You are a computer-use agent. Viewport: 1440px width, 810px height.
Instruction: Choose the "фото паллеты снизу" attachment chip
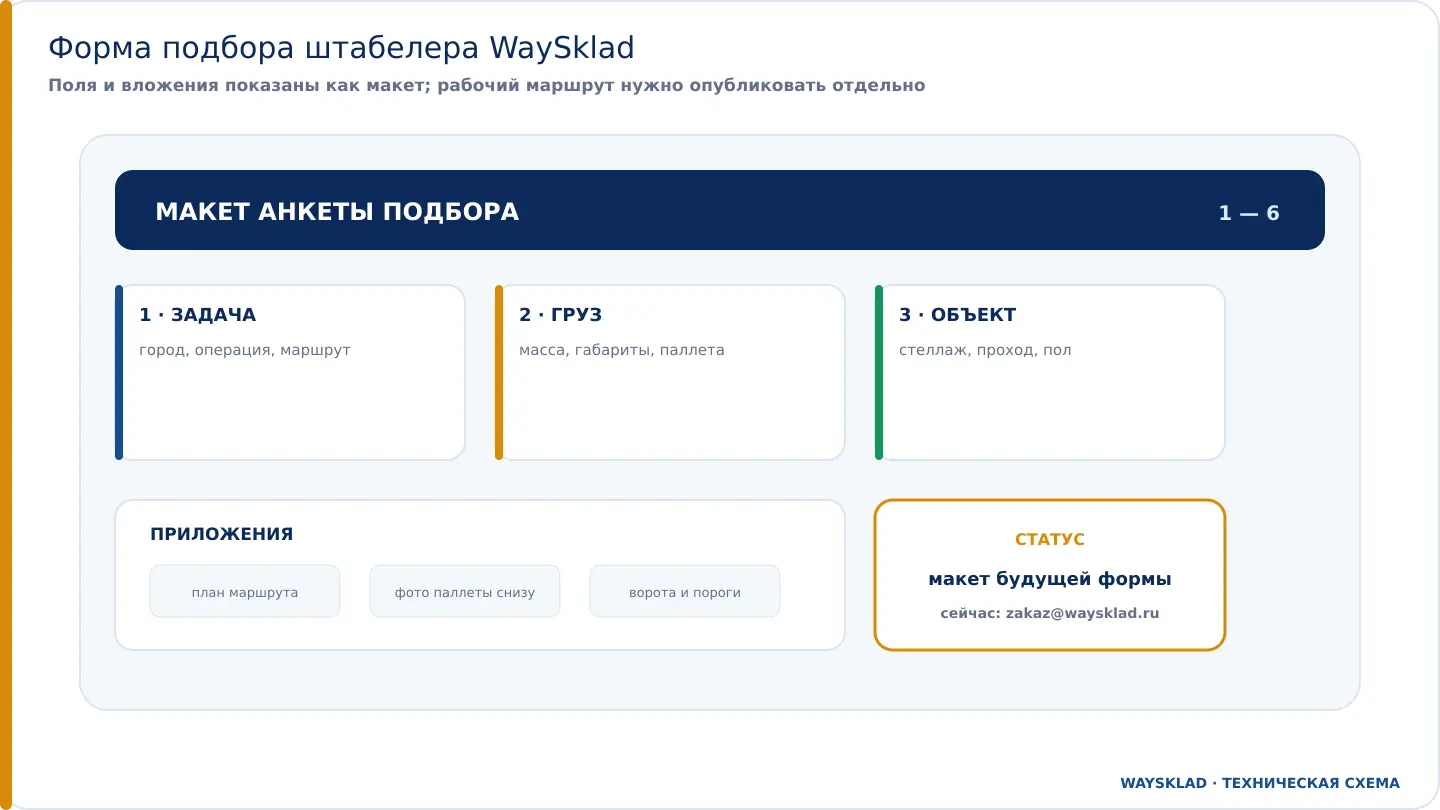465,591
